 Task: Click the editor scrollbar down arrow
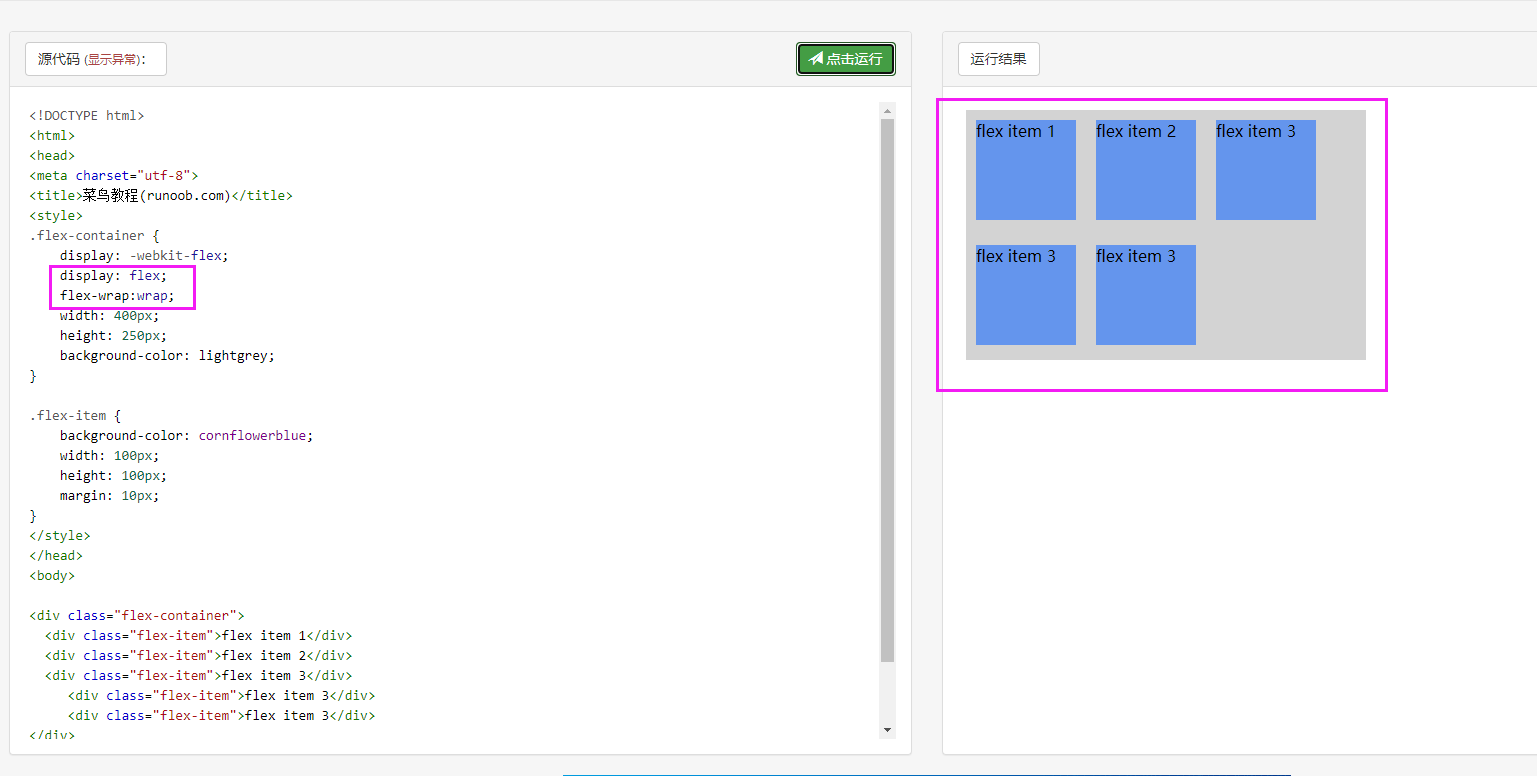tap(887, 731)
